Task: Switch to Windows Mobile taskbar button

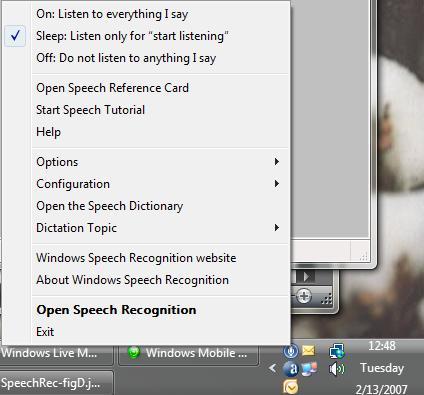Action: click(x=189, y=354)
